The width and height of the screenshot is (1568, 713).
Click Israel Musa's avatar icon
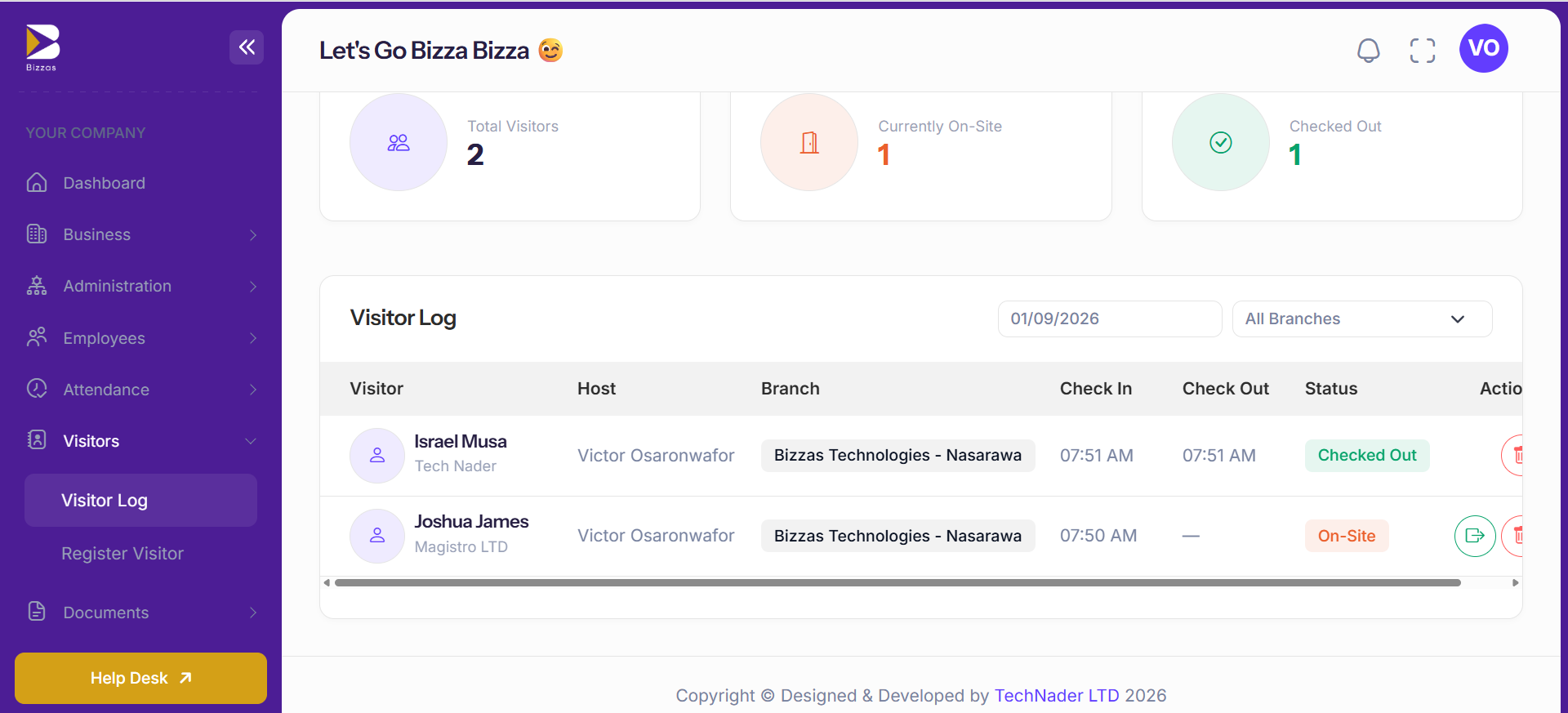point(377,456)
